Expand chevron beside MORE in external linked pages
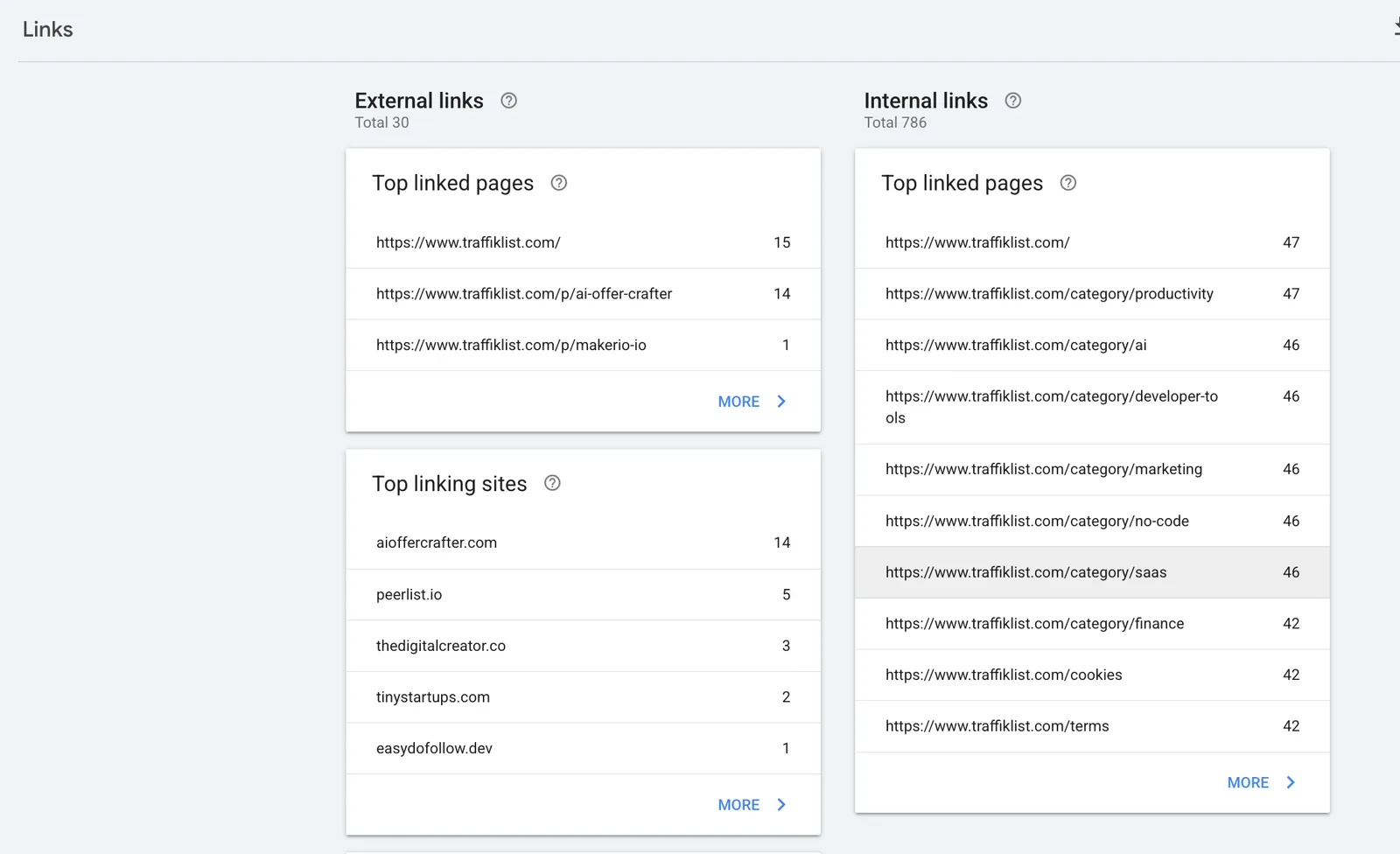The height and width of the screenshot is (854, 1400). [x=781, y=402]
